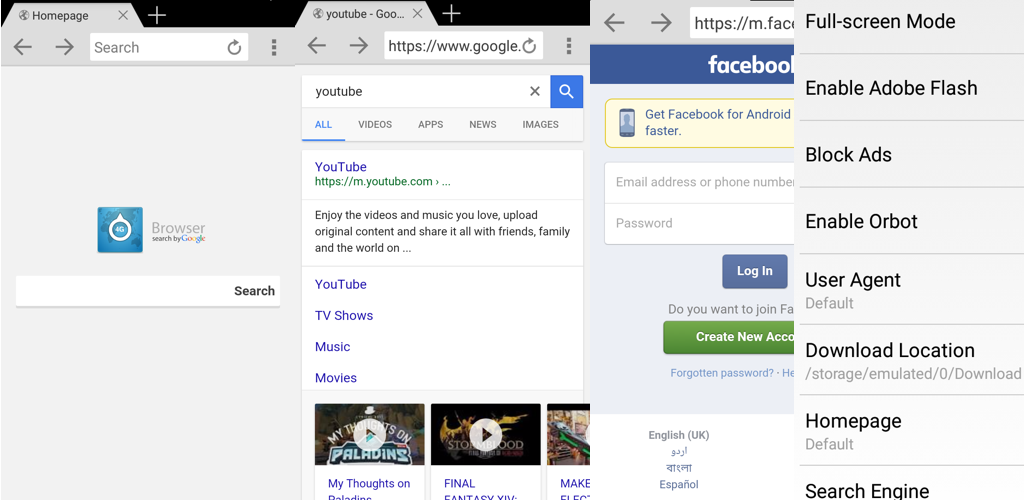Select English (UK) language
This screenshot has width=1024, height=500.
(x=679, y=435)
